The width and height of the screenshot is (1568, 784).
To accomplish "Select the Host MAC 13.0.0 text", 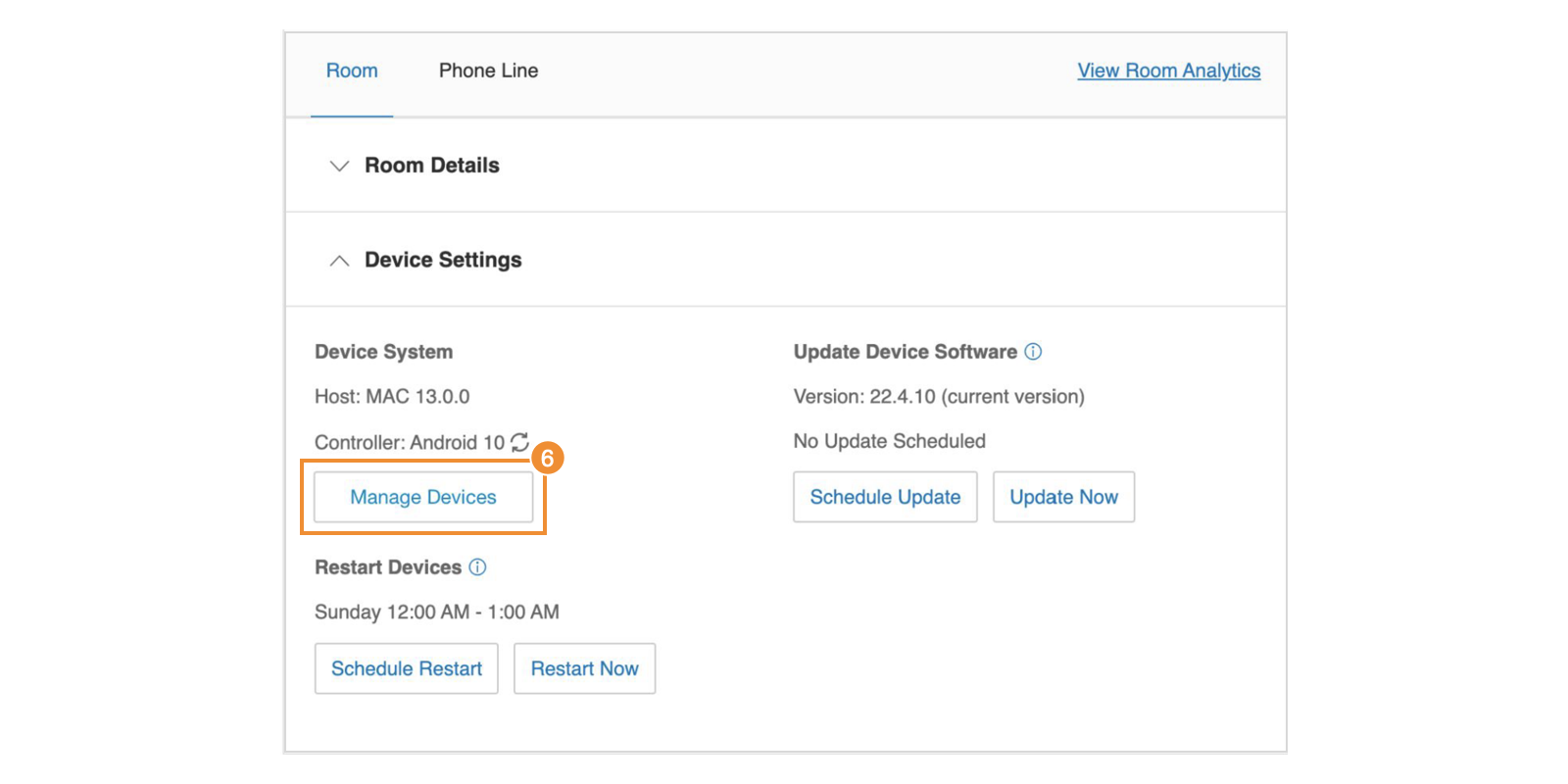I will point(392,397).
